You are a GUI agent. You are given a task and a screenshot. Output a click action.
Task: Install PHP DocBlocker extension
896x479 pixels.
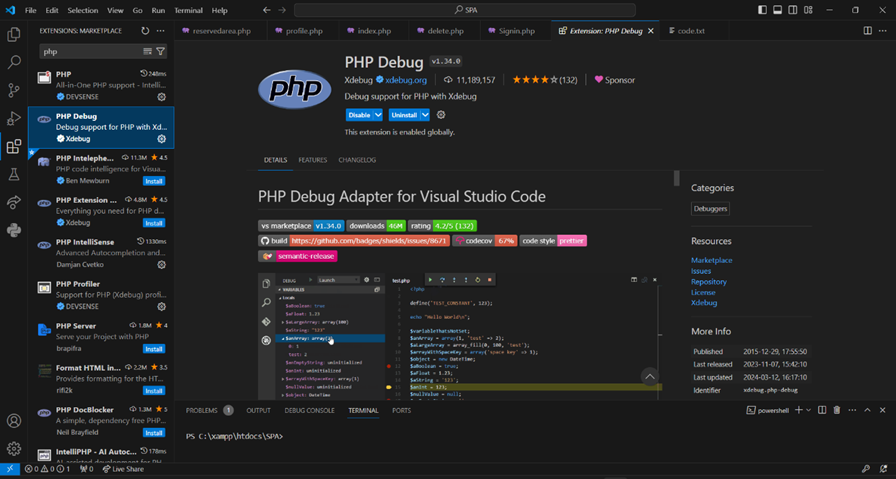(154, 433)
